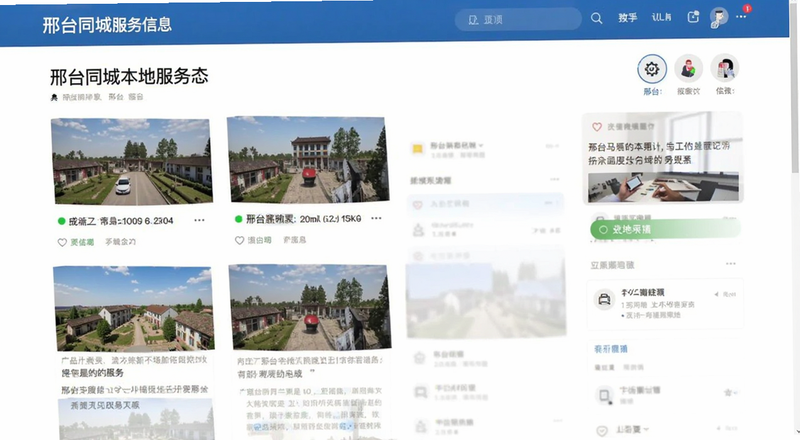Open three-dot menu beside middle section heading
Screen dimensions: 800x440
pyautogui.click(x=555, y=179)
